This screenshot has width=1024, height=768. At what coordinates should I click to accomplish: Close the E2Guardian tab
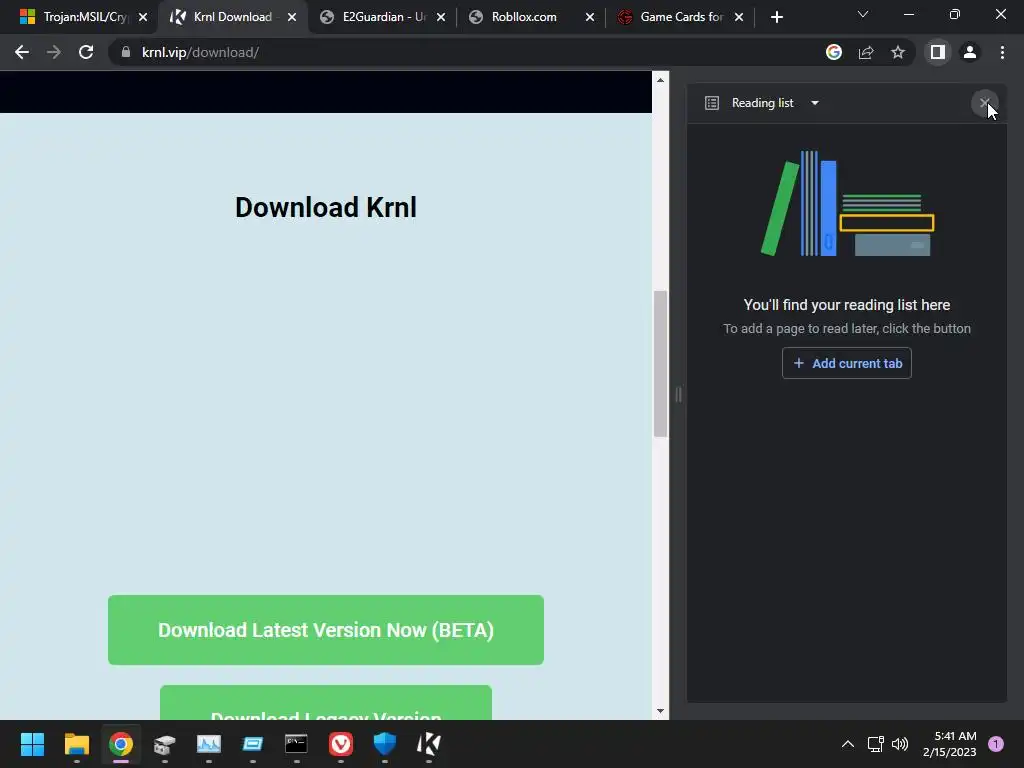pyautogui.click(x=441, y=17)
